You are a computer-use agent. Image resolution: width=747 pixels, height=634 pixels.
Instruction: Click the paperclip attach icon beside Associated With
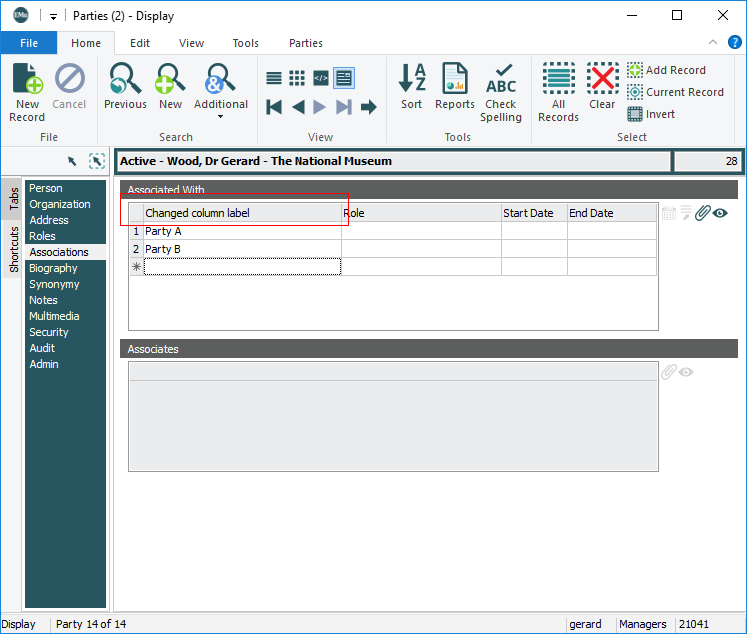pos(703,213)
